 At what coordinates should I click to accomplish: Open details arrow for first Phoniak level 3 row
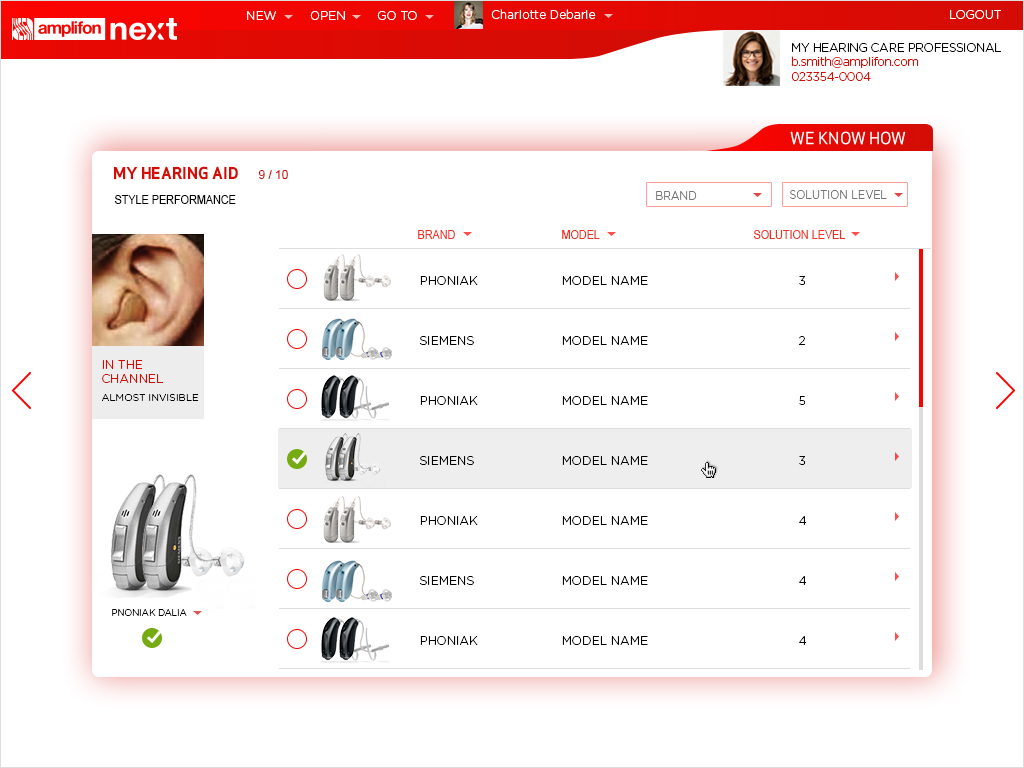(x=897, y=277)
